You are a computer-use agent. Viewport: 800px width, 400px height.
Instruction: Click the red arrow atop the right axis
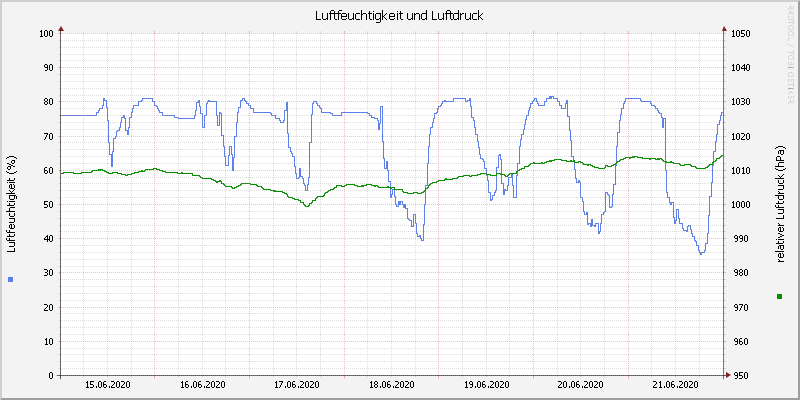pos(723,29)
